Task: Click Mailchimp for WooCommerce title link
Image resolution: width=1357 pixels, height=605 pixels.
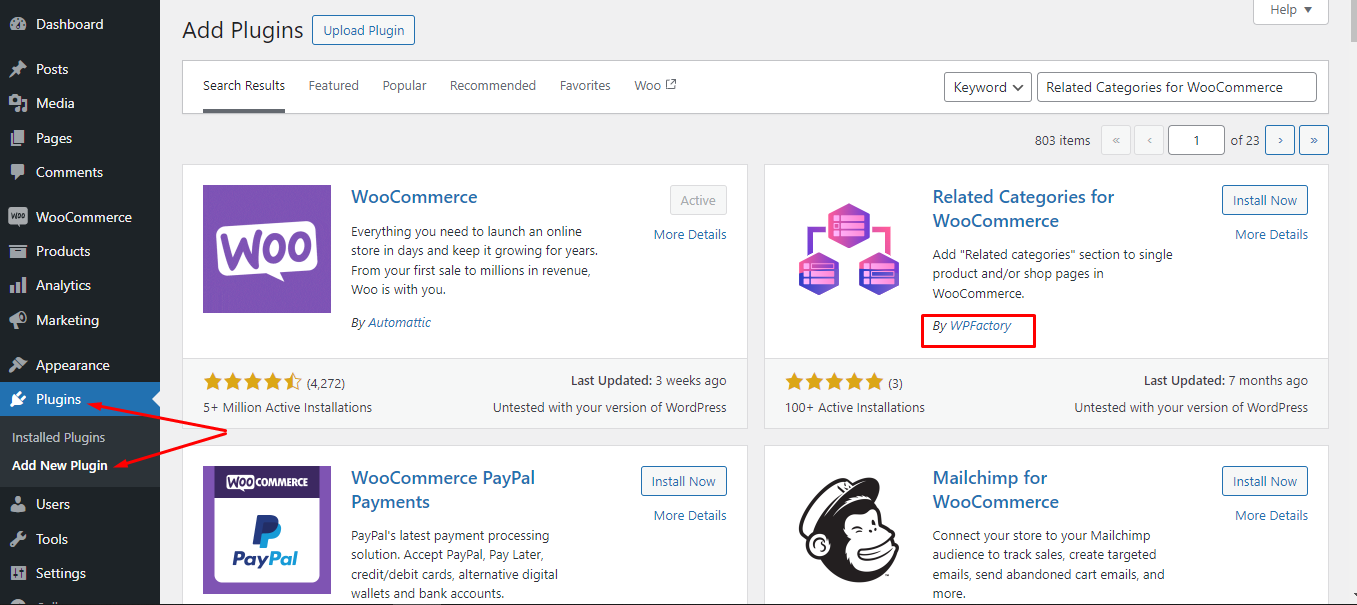Action: 996,490
